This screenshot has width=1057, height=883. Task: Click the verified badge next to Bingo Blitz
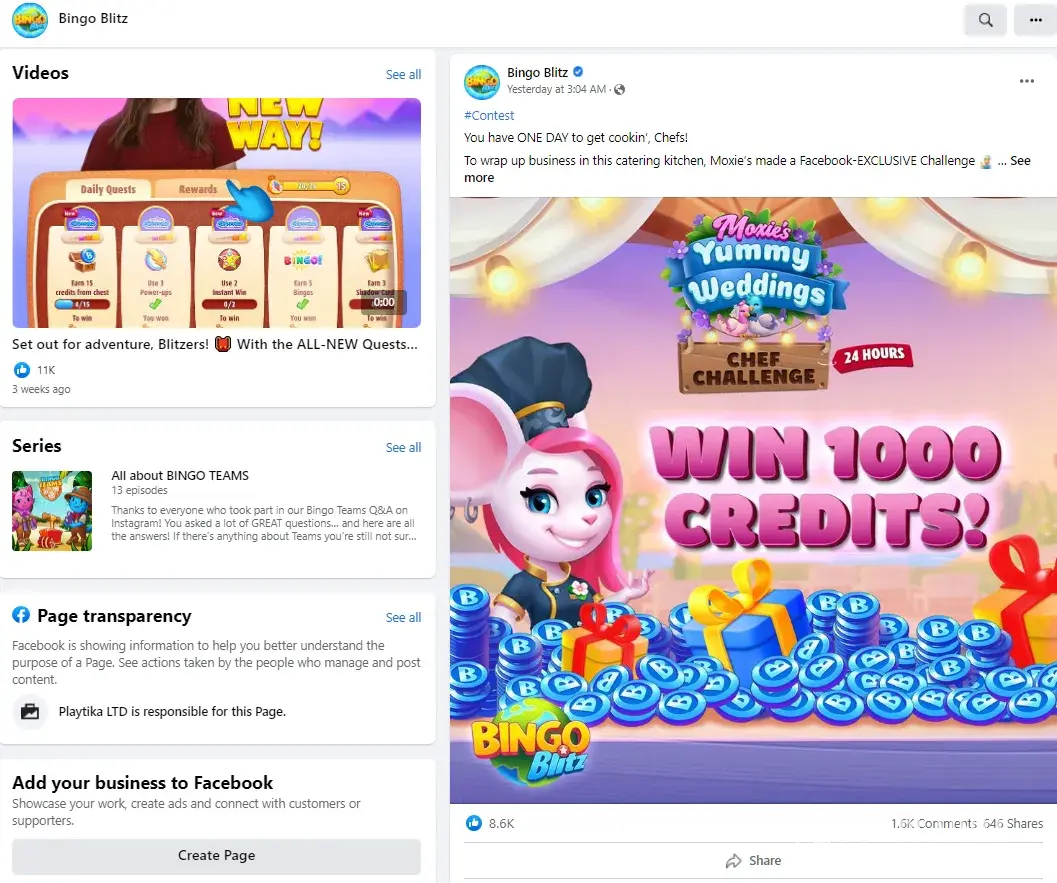click(578, 71)
